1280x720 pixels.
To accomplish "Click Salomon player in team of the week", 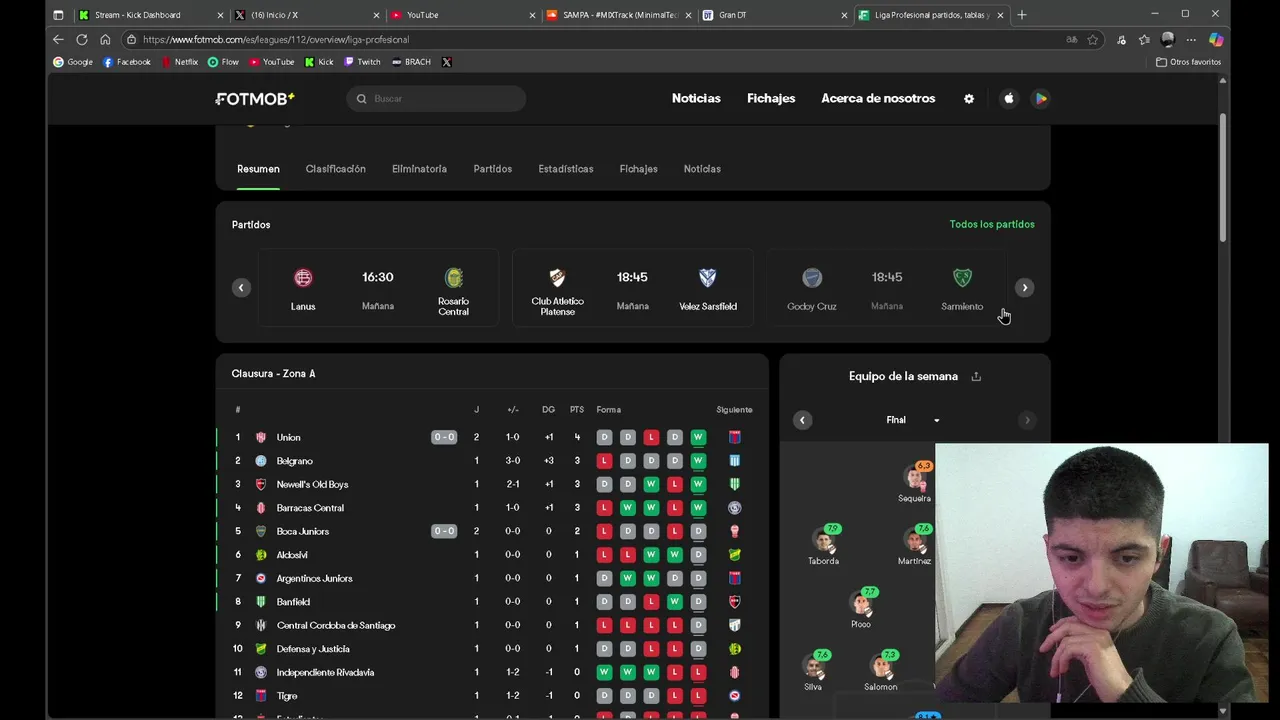I will coord(881,670).
